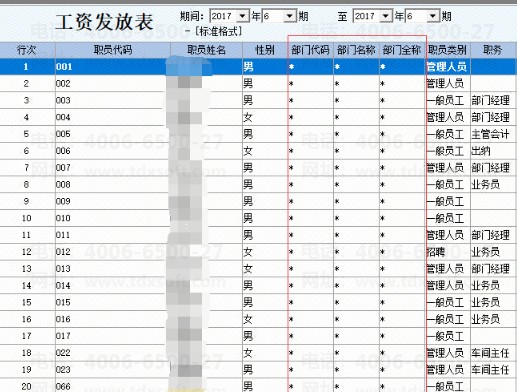Click the end period field showing 6
This screenshot has width=517, height=392.
click(x=416, y=16)
